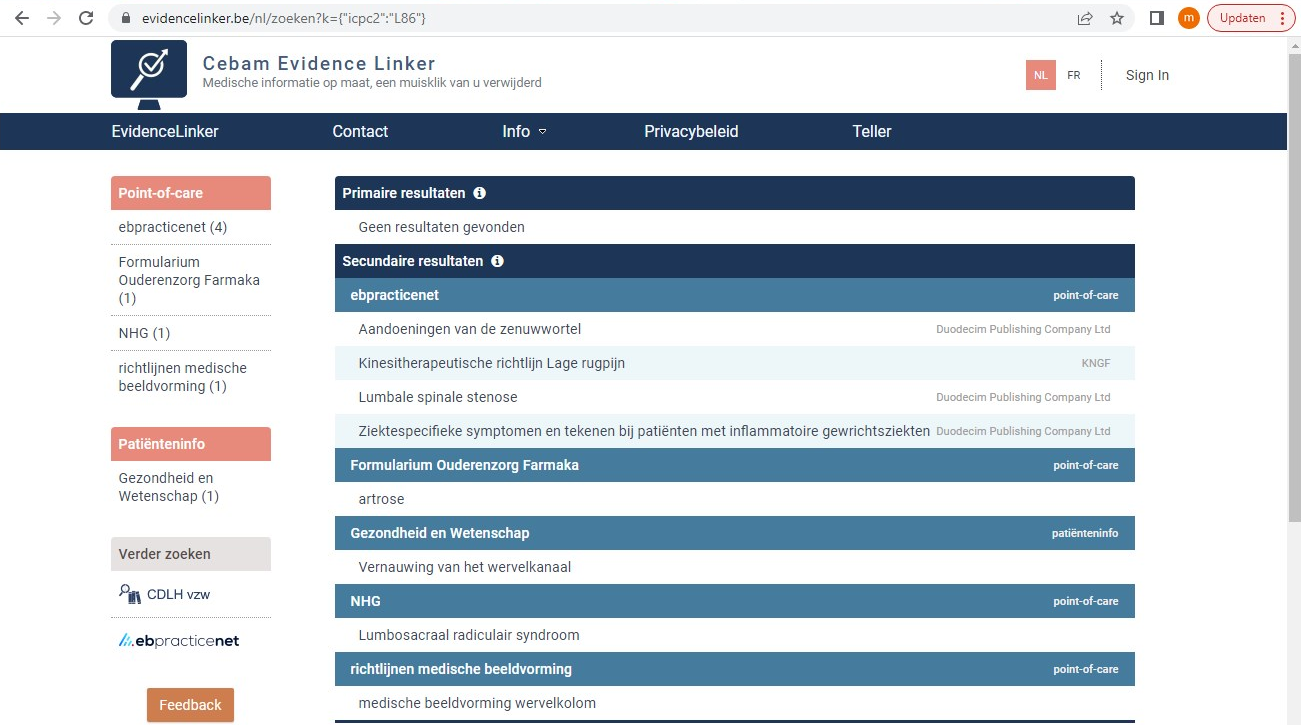Click the browser back arrow
Viewport: 1301px width, 725px height.
22,18
